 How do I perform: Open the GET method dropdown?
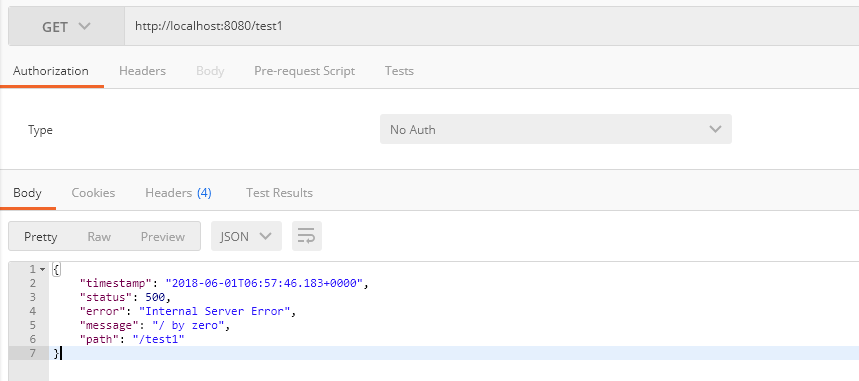click(66, 26)
